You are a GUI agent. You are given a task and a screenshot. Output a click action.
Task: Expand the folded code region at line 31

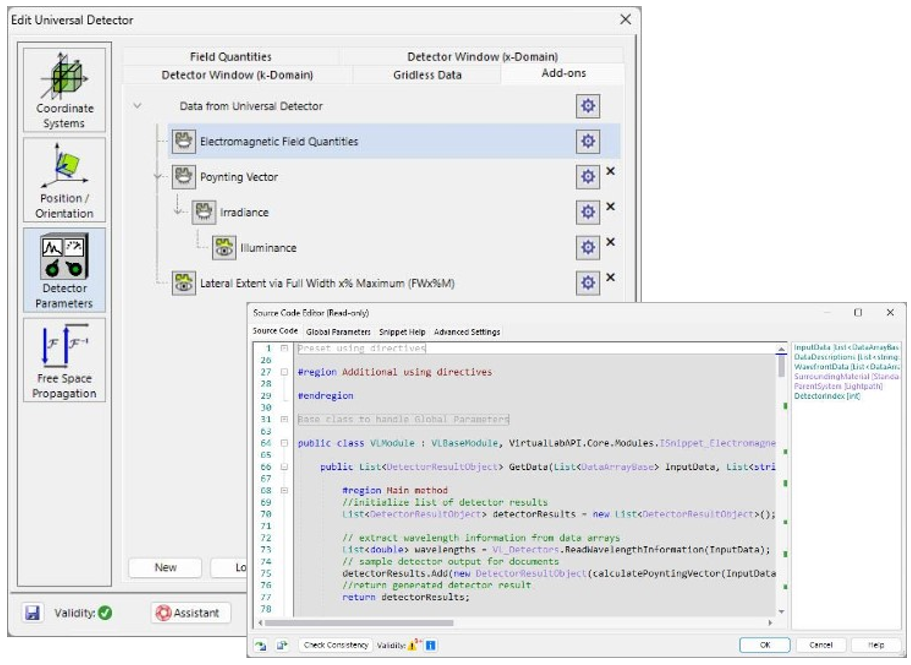[x=284, y=419]
